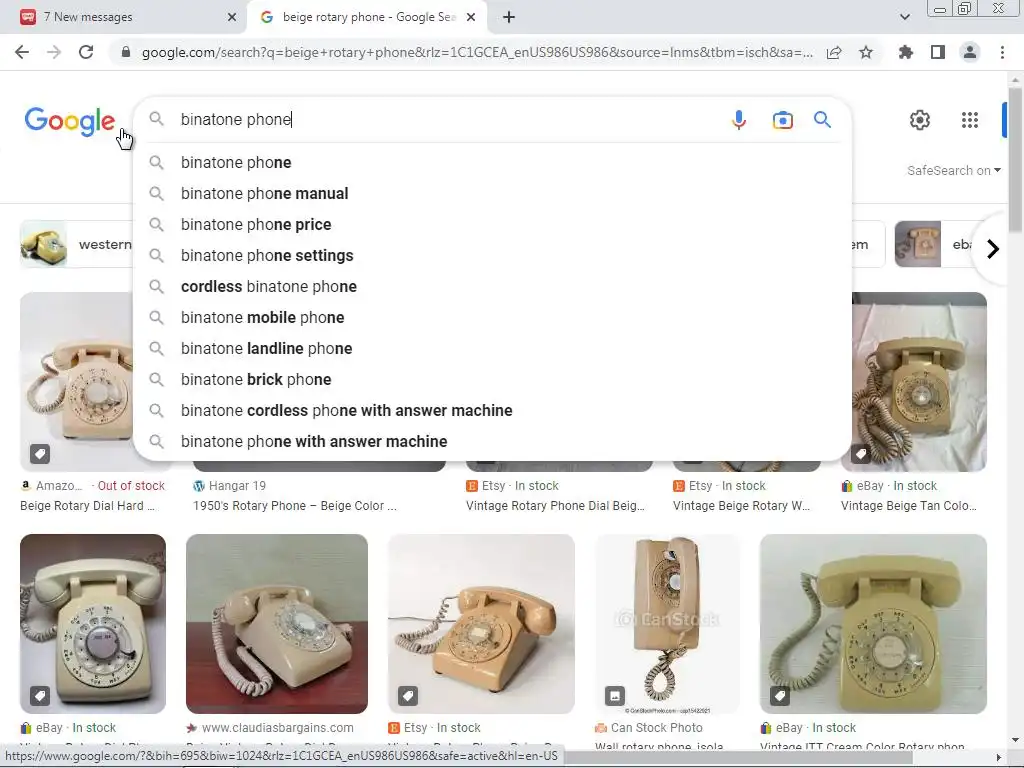Click the browser address bar URL

tap(477, 52)
